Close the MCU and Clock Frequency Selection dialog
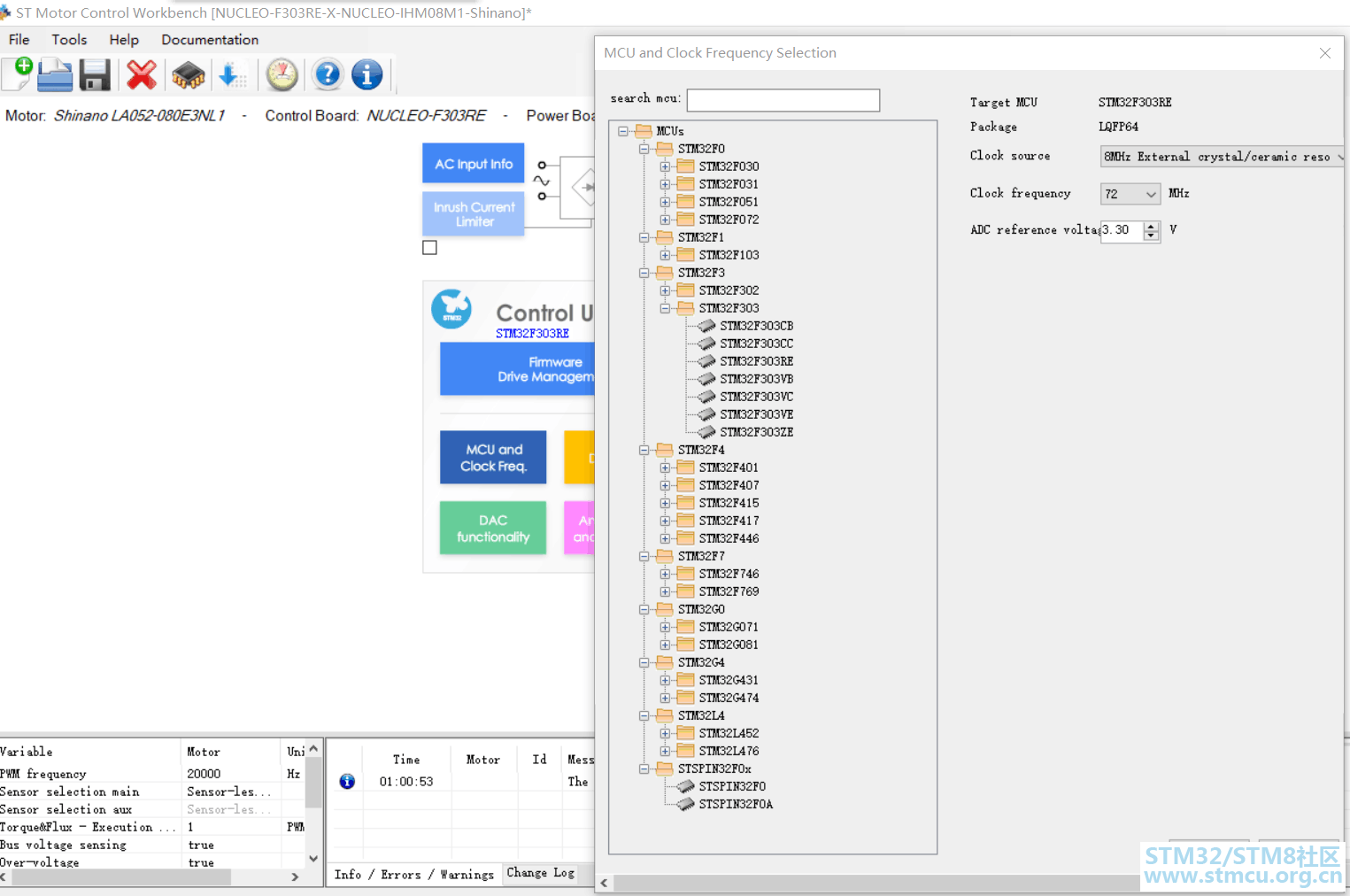Viewport: 1350px width, 896px height. coord(1325,53)
